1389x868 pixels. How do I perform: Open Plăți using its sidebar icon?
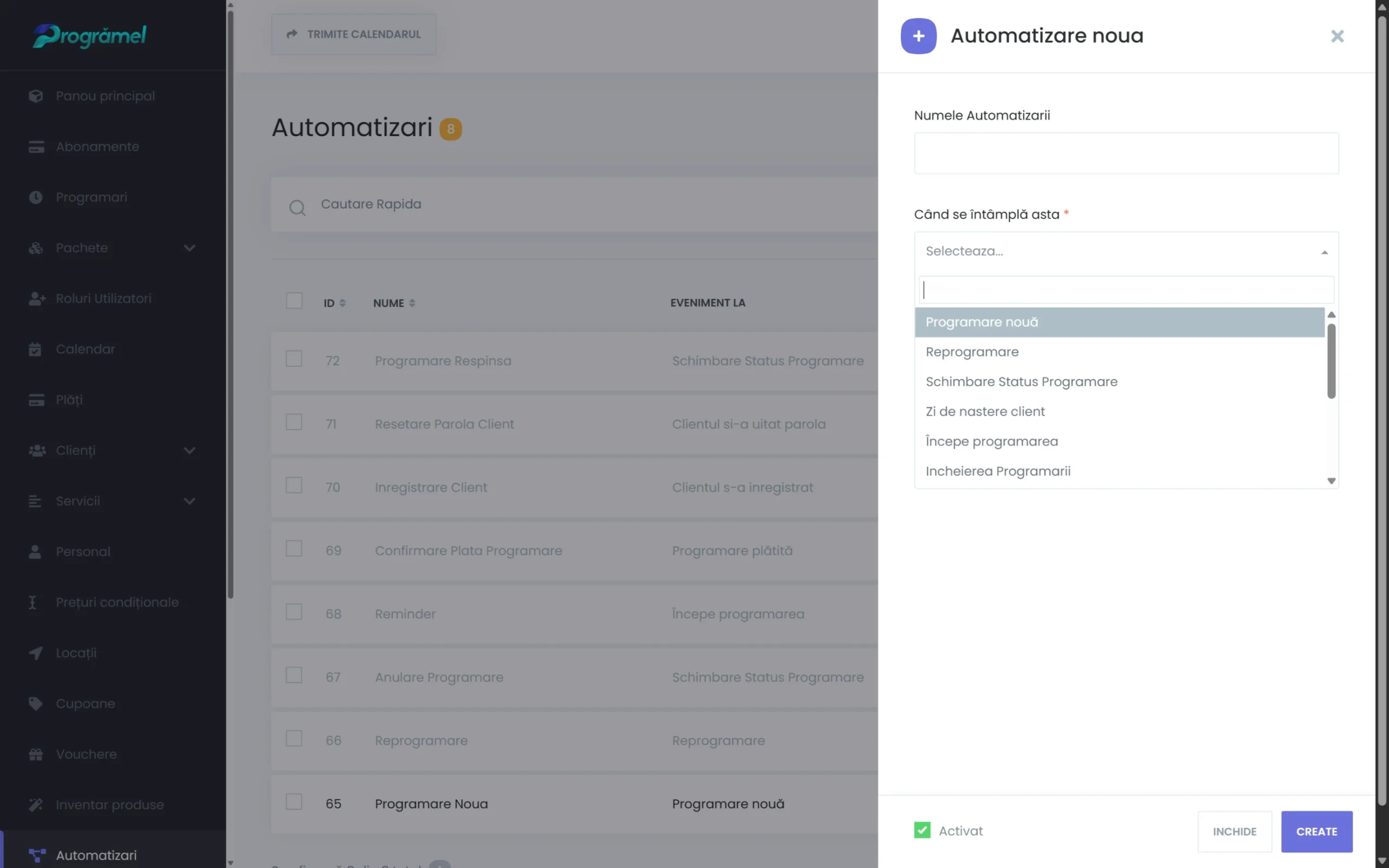(x=36, y=400)
